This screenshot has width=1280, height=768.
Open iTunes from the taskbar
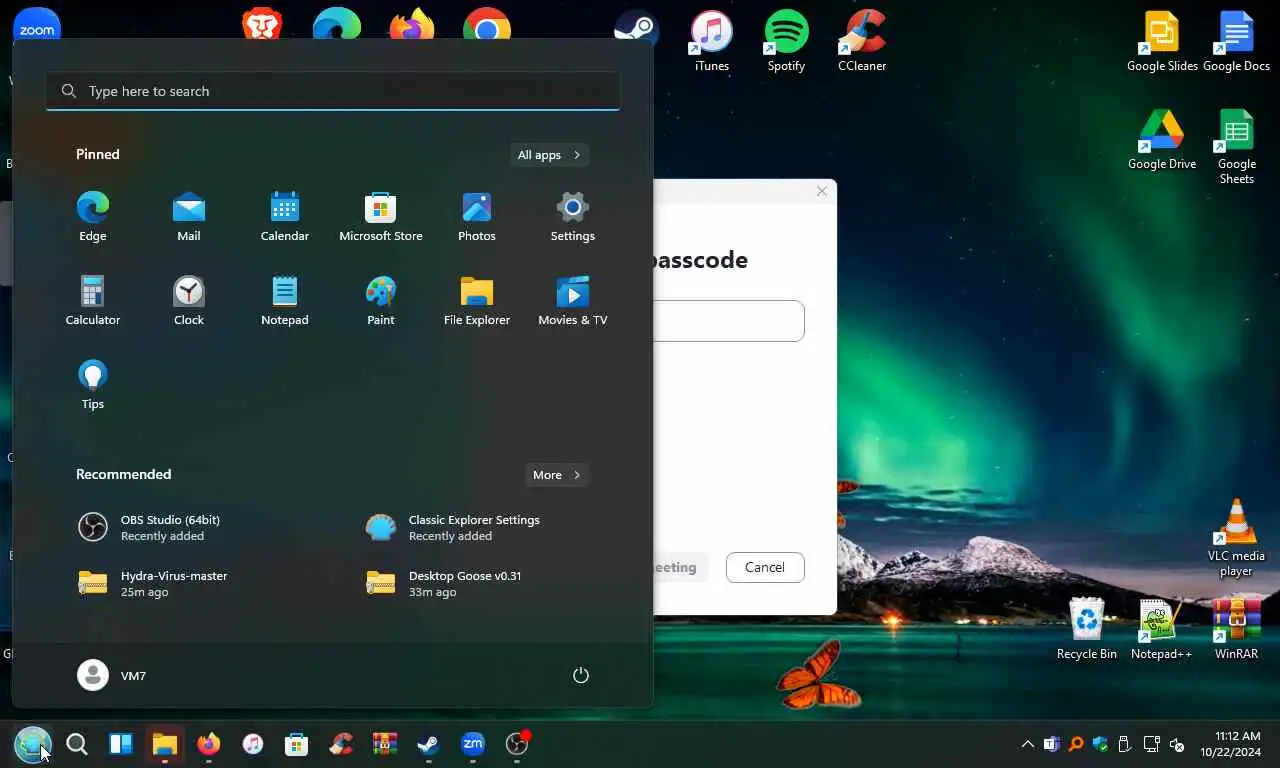point(252,744)
